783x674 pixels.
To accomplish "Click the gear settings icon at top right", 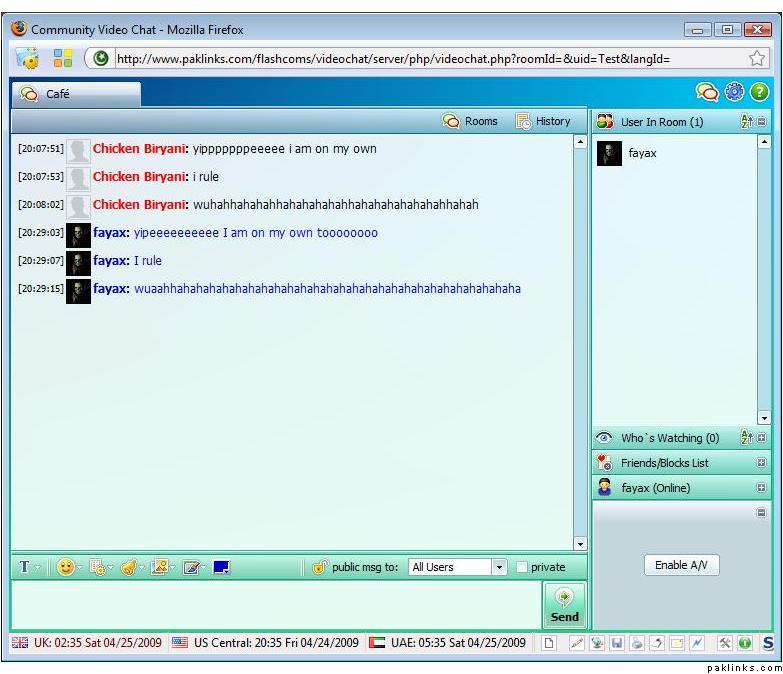I will 734,92.
